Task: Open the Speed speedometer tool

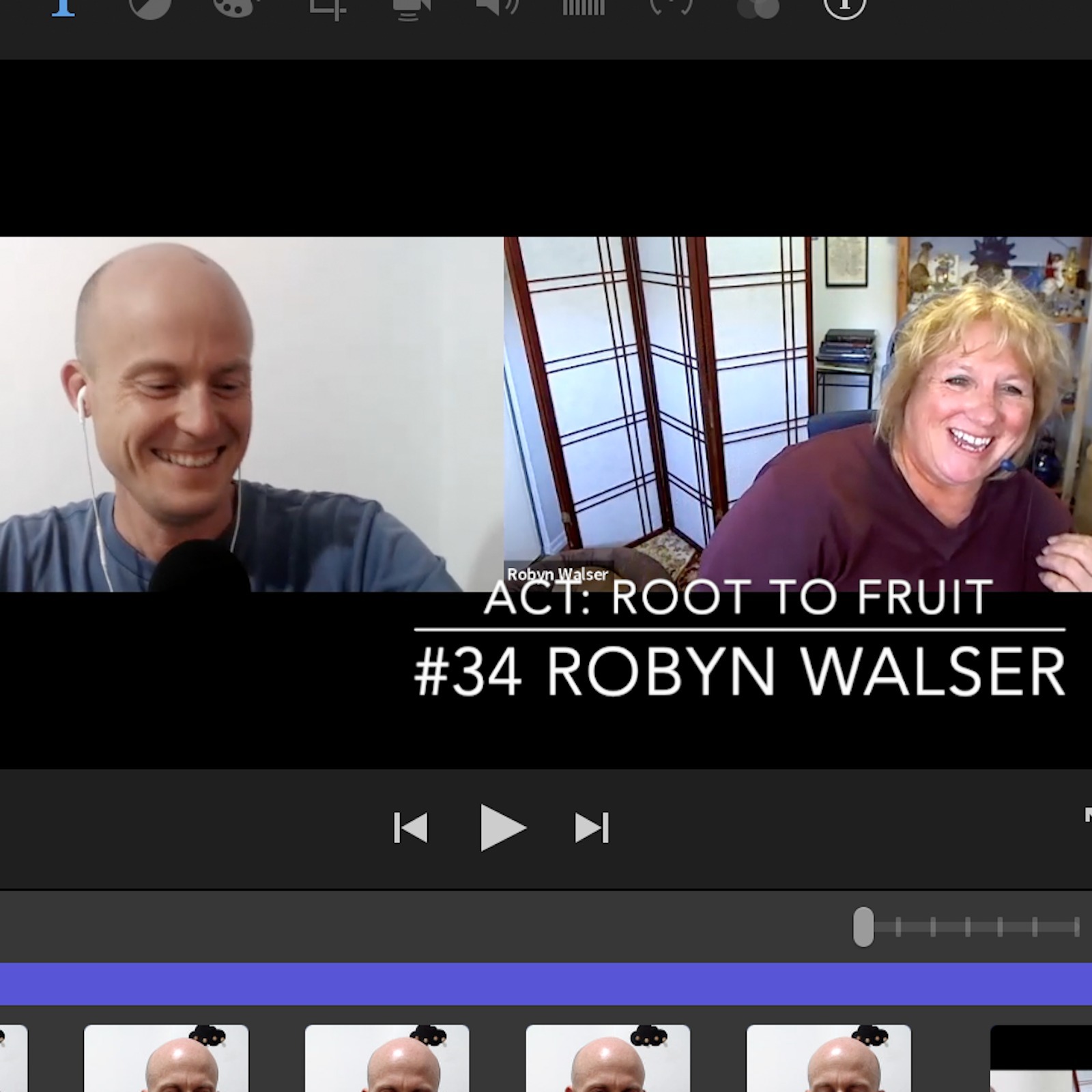Action: coord(671,7)
